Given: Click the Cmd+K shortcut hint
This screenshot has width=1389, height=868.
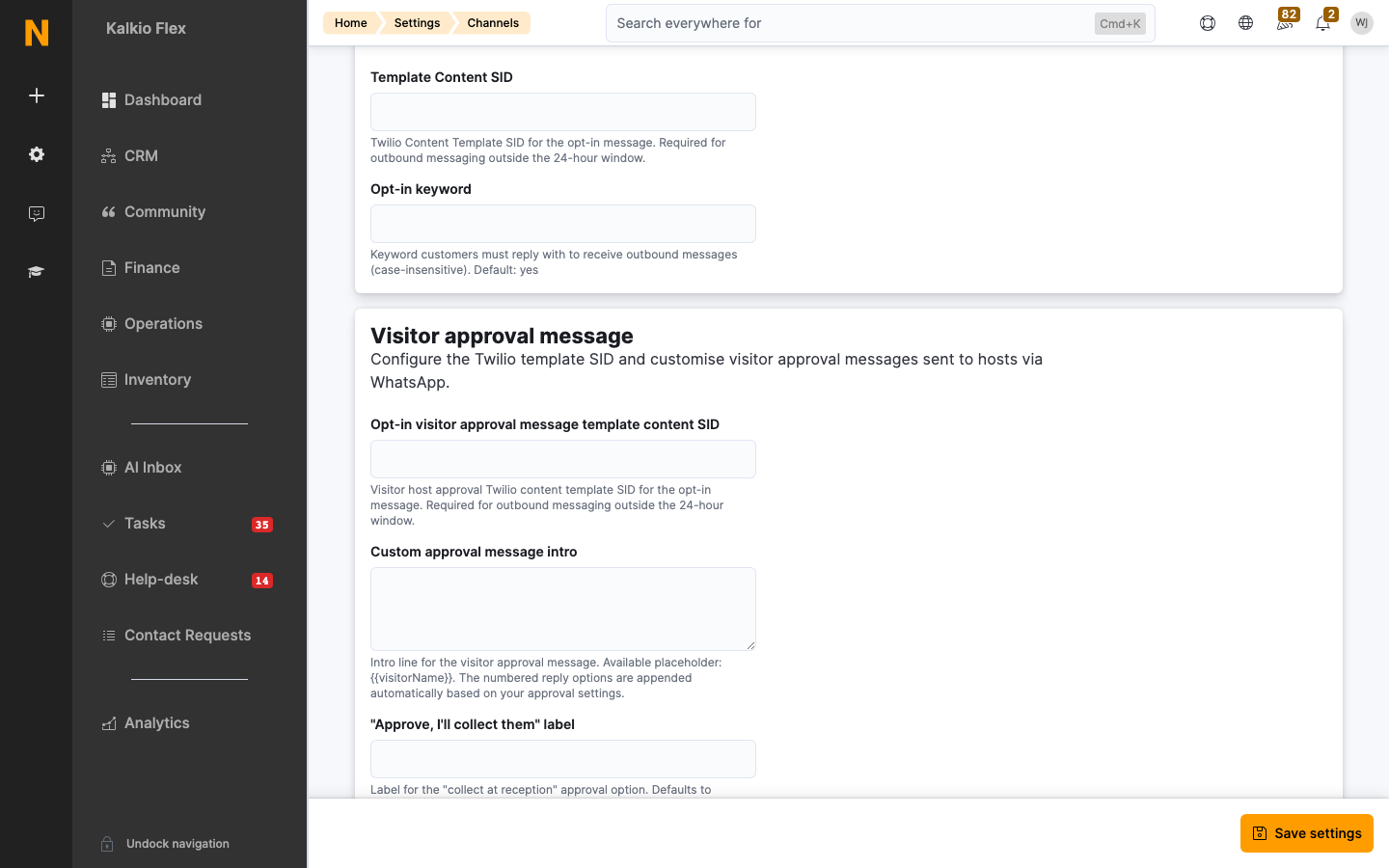Looking at the screenshot, I should [1120, 23].
